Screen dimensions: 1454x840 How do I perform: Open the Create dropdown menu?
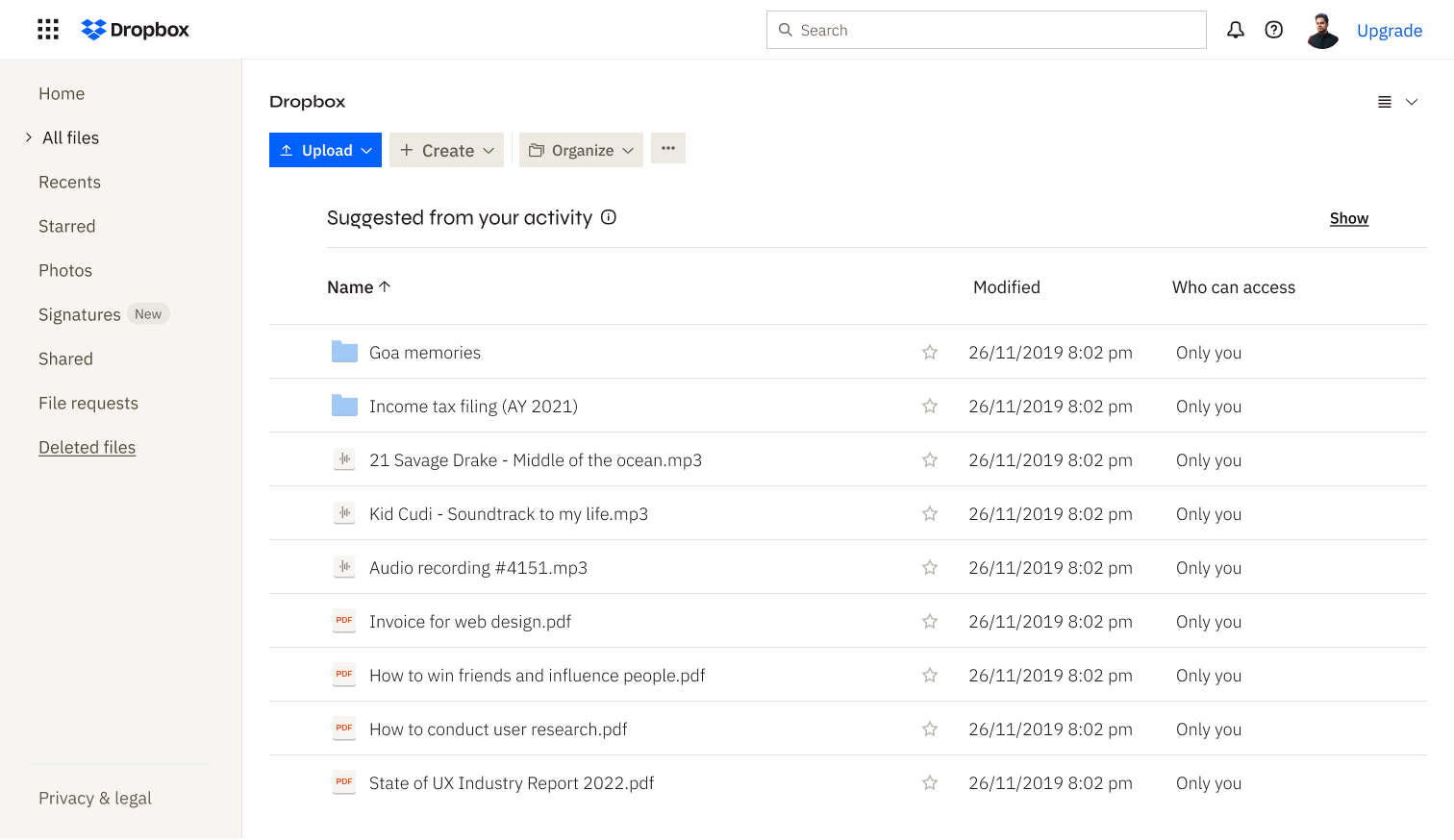pos(446,150)
